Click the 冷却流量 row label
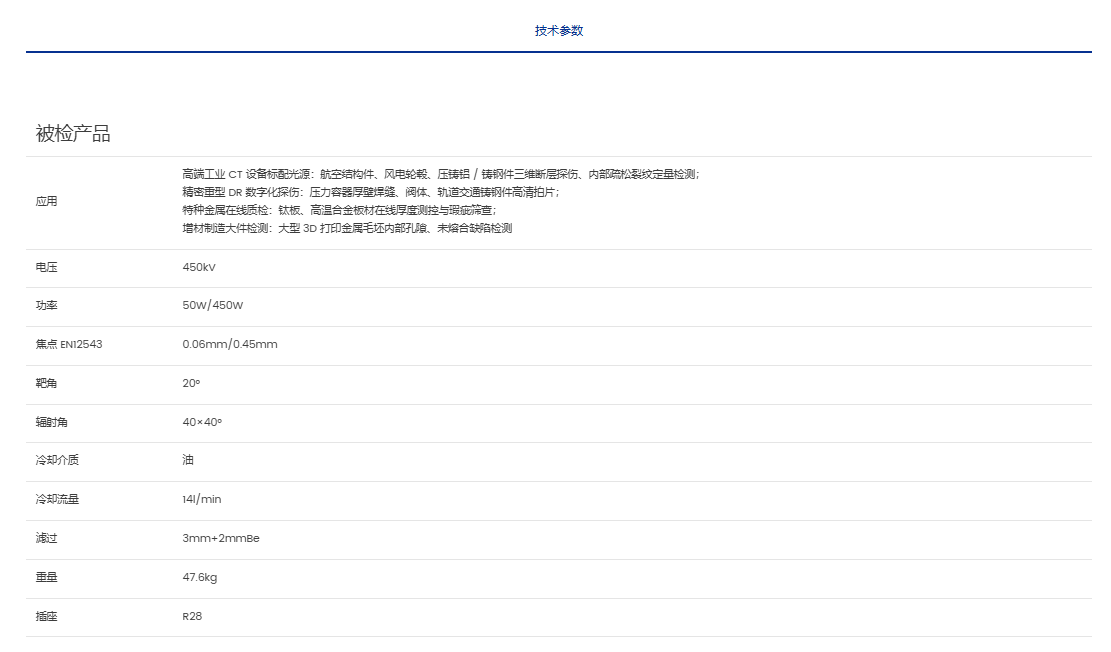This screenshot has height=652, width=1111. 57,500
